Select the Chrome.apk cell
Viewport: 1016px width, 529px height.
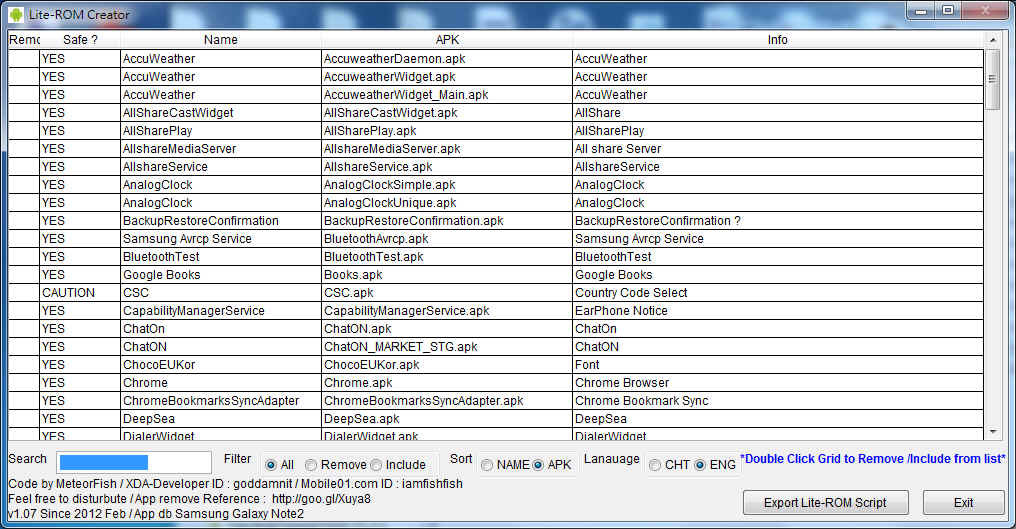coord(447,383)
